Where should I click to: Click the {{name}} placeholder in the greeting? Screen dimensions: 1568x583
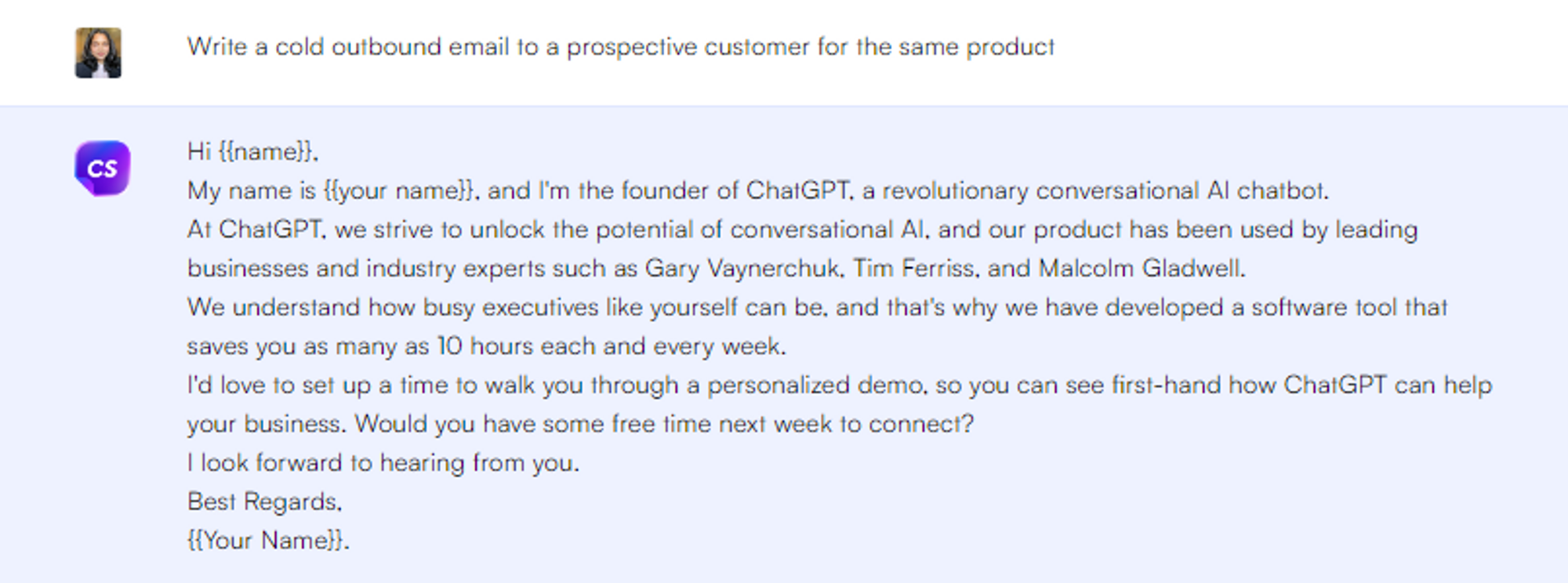pyautogui.click(x=267, y=151)
